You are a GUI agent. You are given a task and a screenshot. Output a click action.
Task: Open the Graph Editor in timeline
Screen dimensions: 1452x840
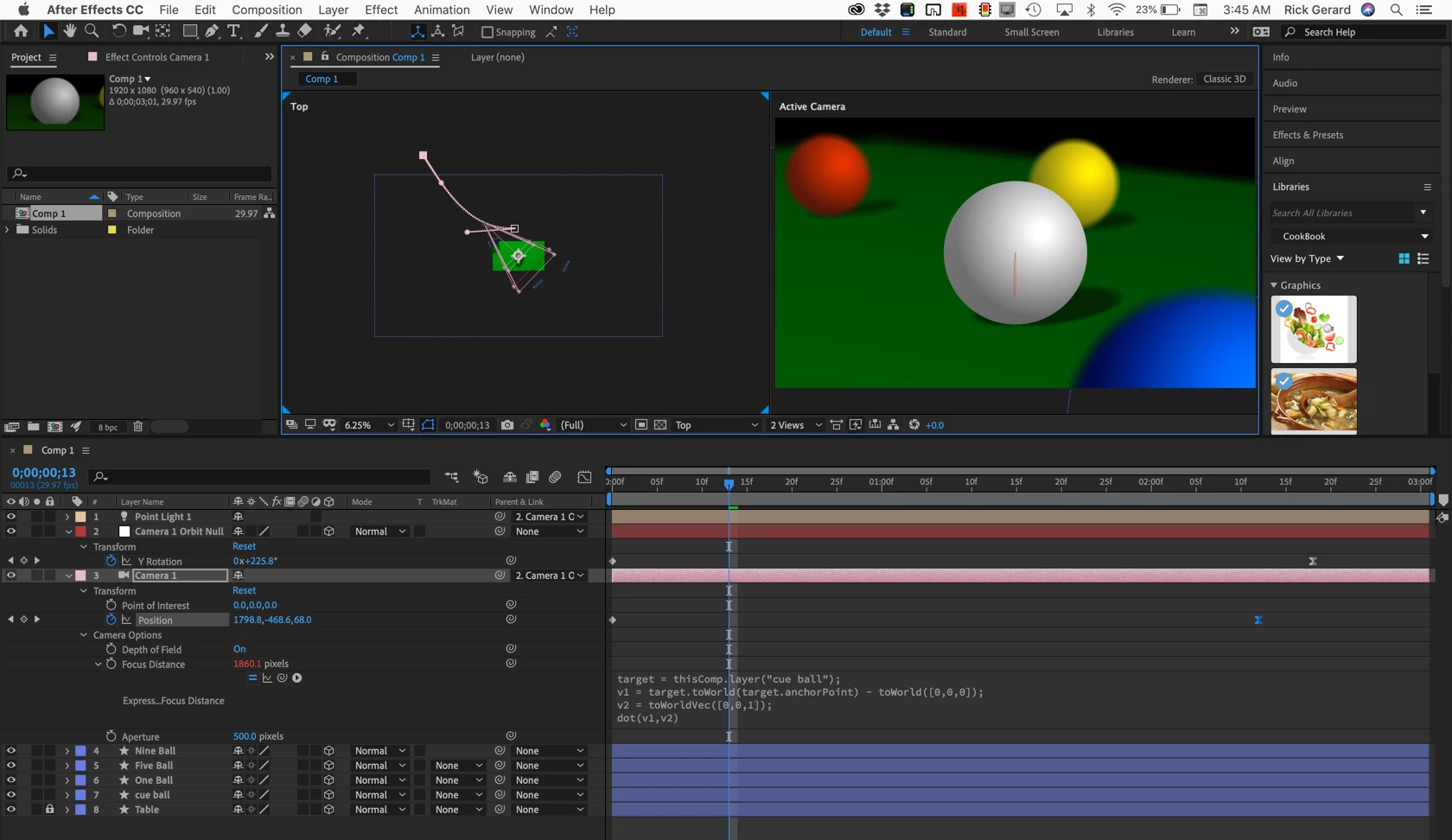(585, 476)
